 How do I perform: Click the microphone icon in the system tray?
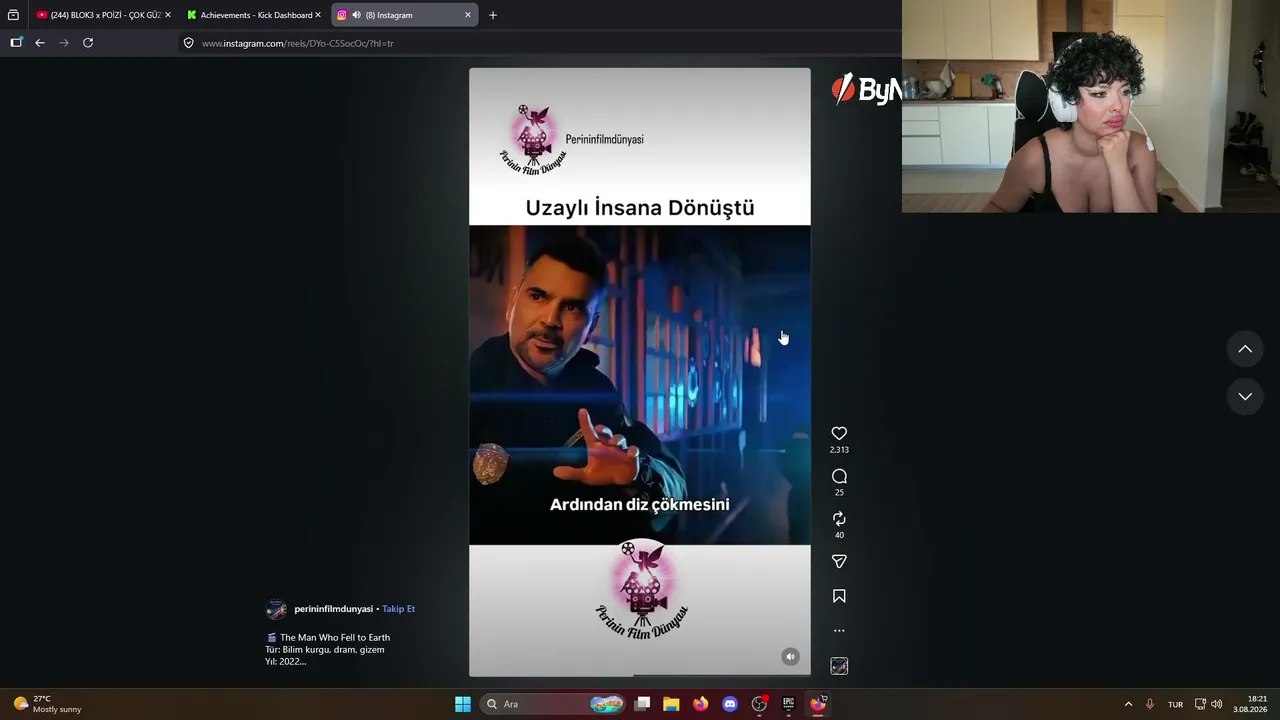[1150, 704]
